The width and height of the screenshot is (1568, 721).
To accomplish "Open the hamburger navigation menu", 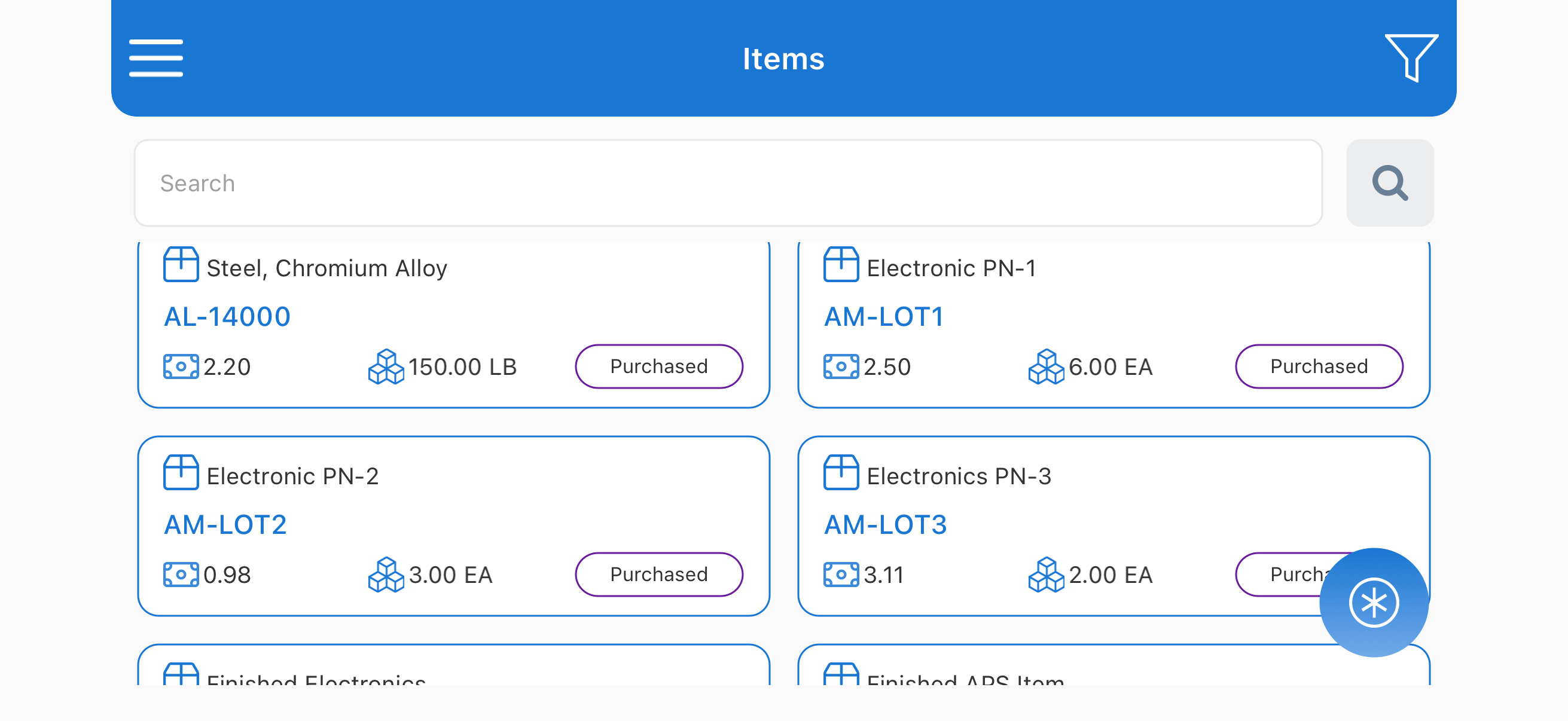I will (x=156, y=59).
